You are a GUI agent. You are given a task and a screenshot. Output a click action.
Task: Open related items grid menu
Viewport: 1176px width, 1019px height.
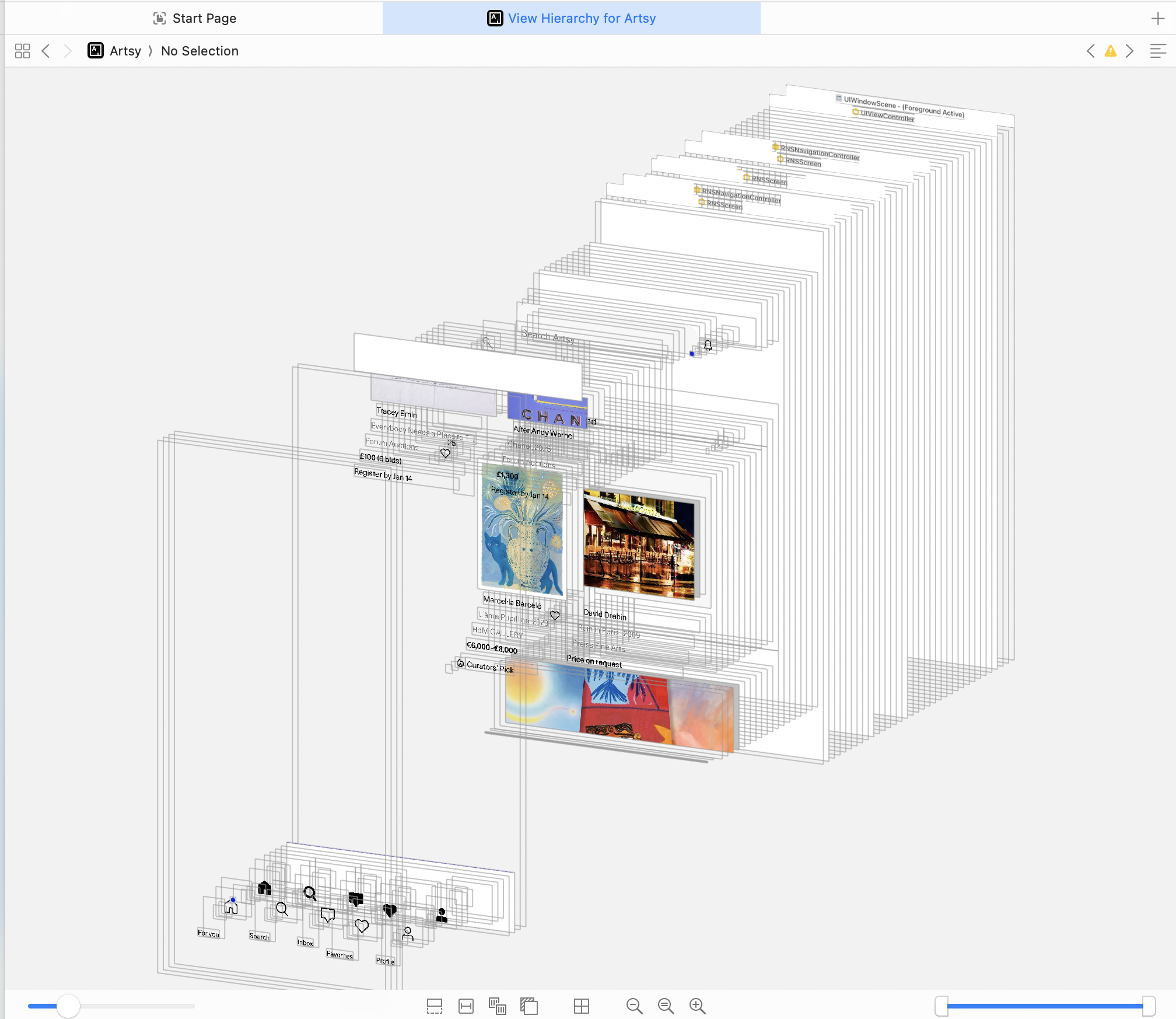click(22, 51)
